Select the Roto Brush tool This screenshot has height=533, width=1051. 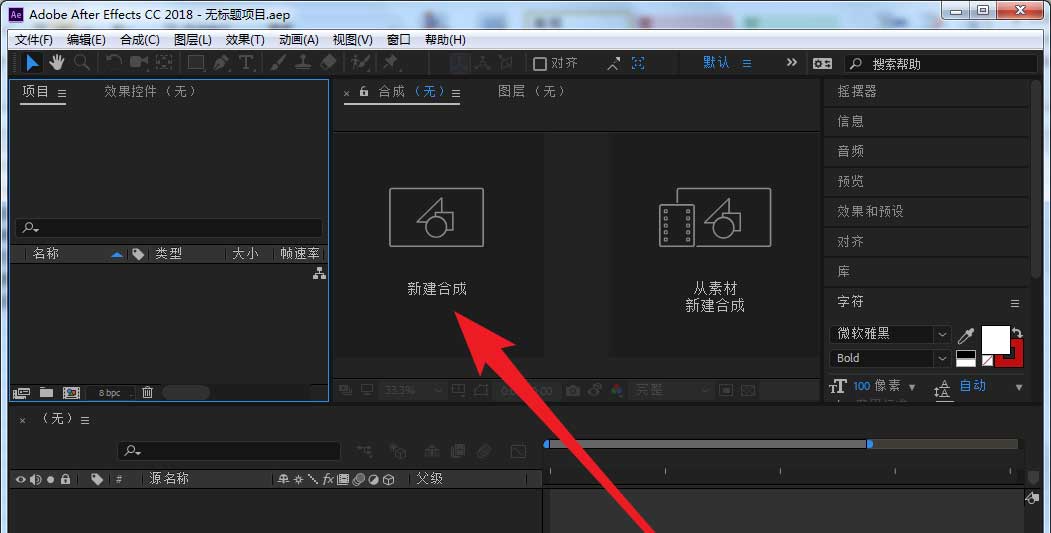361,63
